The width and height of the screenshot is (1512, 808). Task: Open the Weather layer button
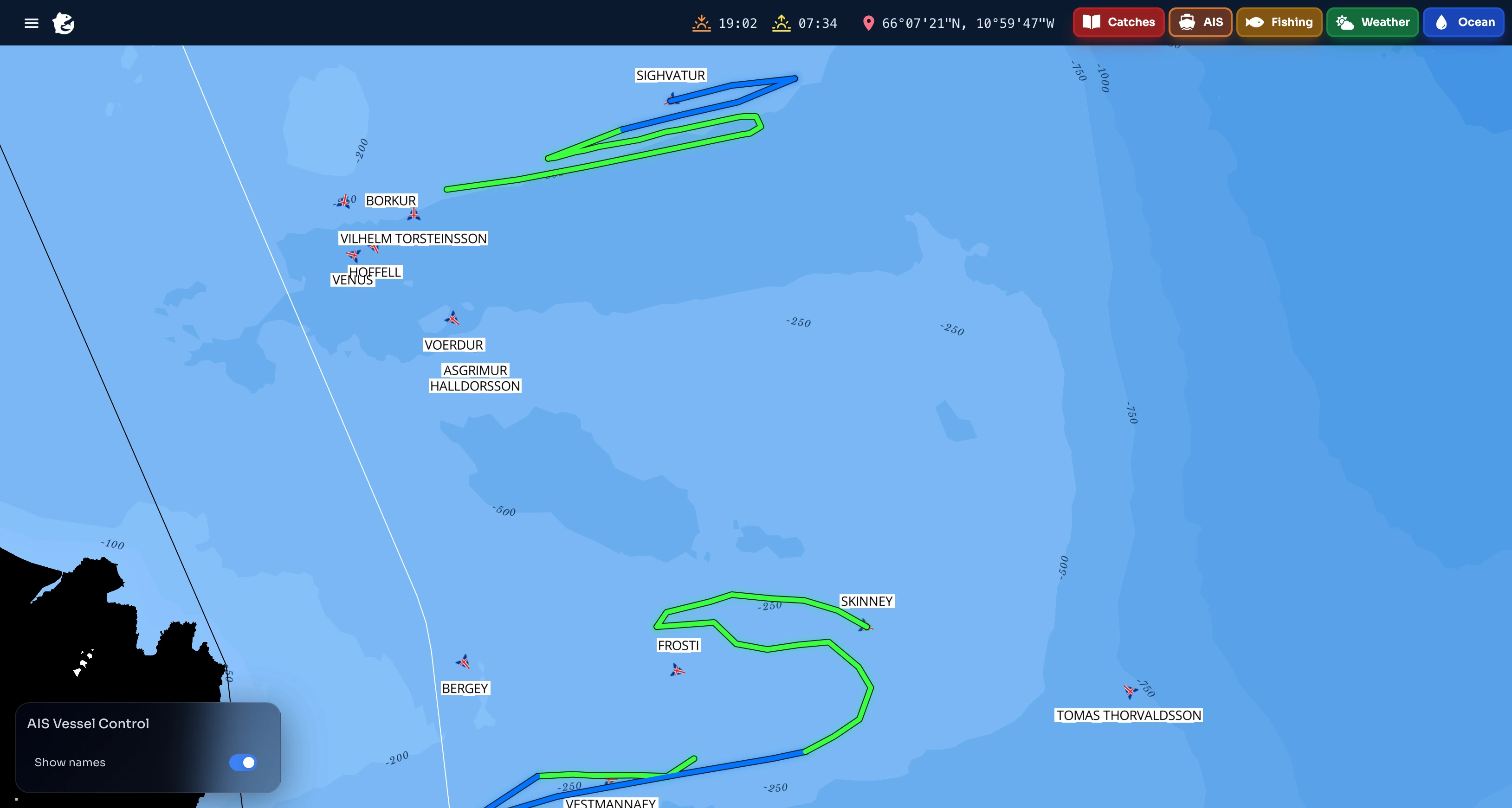tap(1372, 22)
